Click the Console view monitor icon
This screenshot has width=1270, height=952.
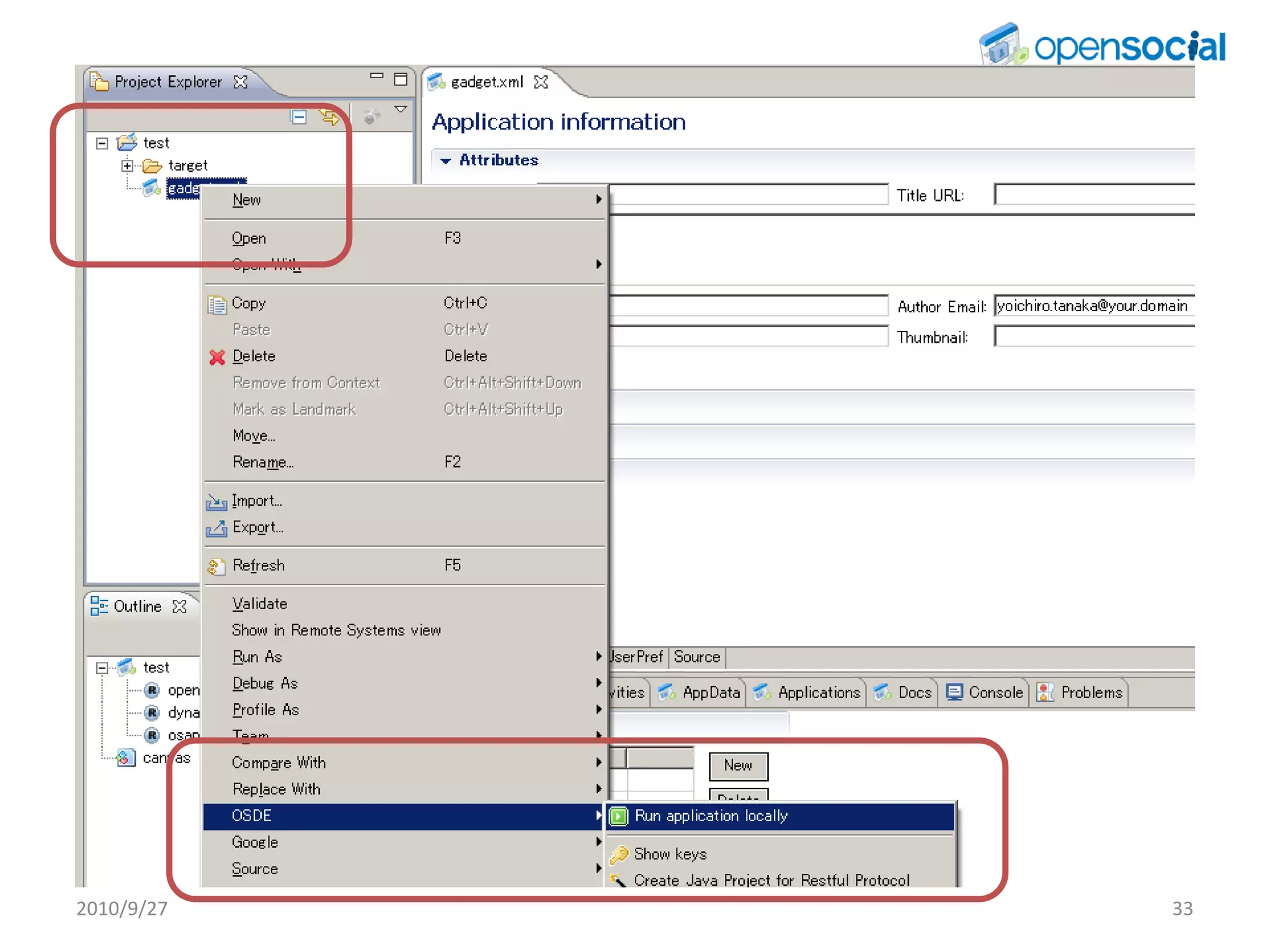pos(954,692)
